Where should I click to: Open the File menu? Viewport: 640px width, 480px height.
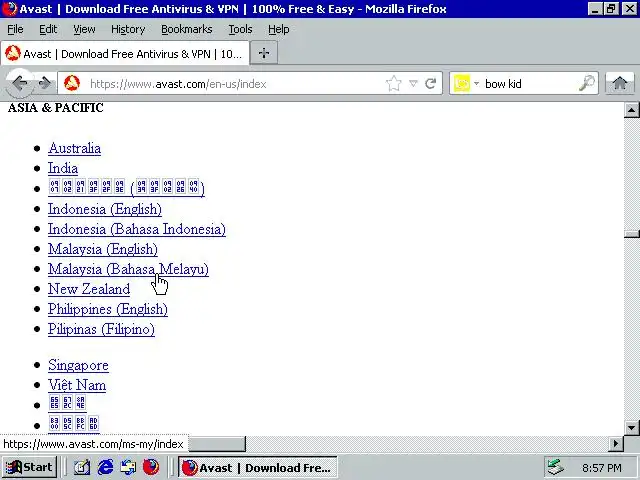click(x=15, y=29)
